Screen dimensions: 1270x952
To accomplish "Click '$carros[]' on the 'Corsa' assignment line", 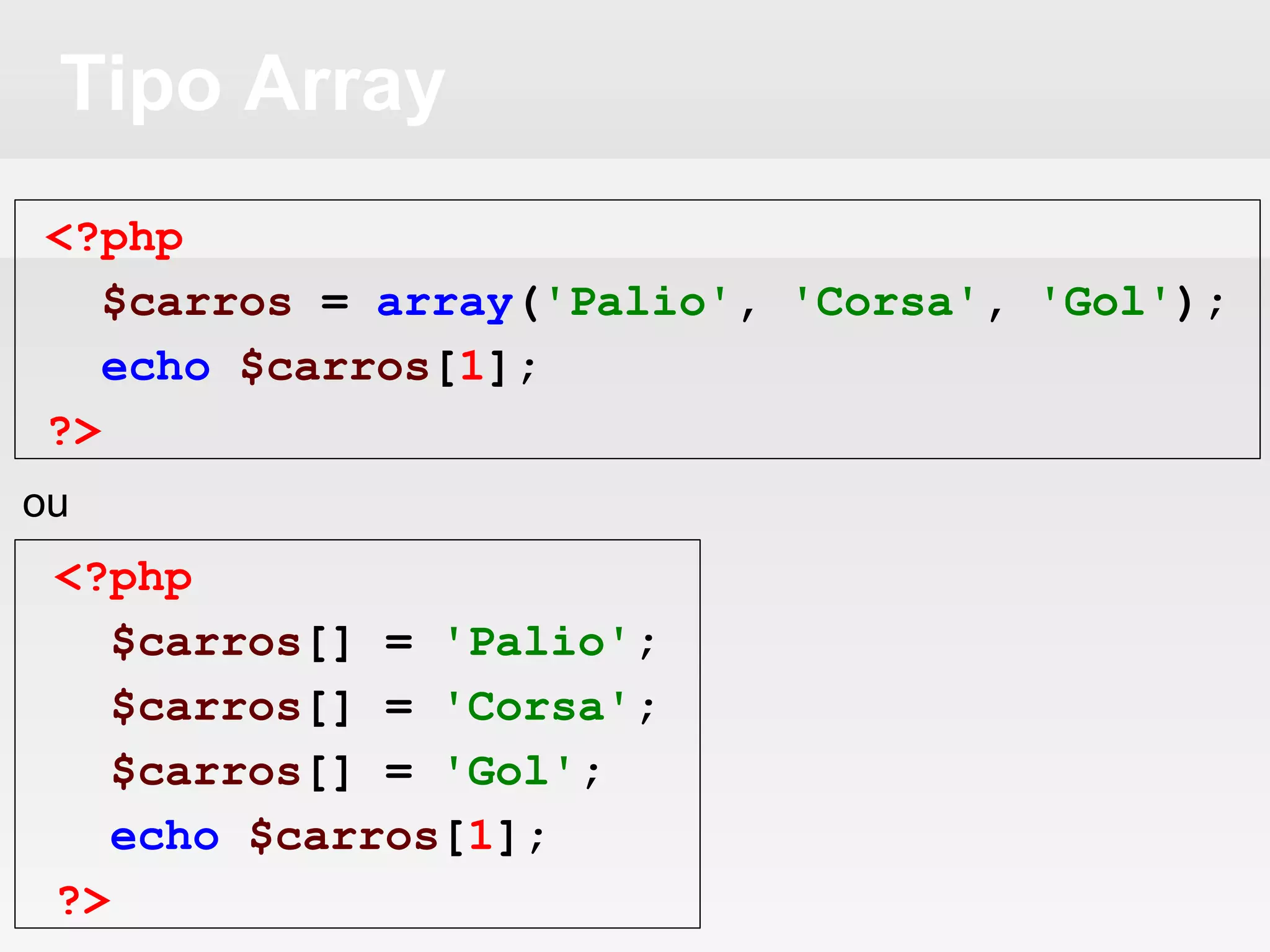I will click(x=231, y=708).
